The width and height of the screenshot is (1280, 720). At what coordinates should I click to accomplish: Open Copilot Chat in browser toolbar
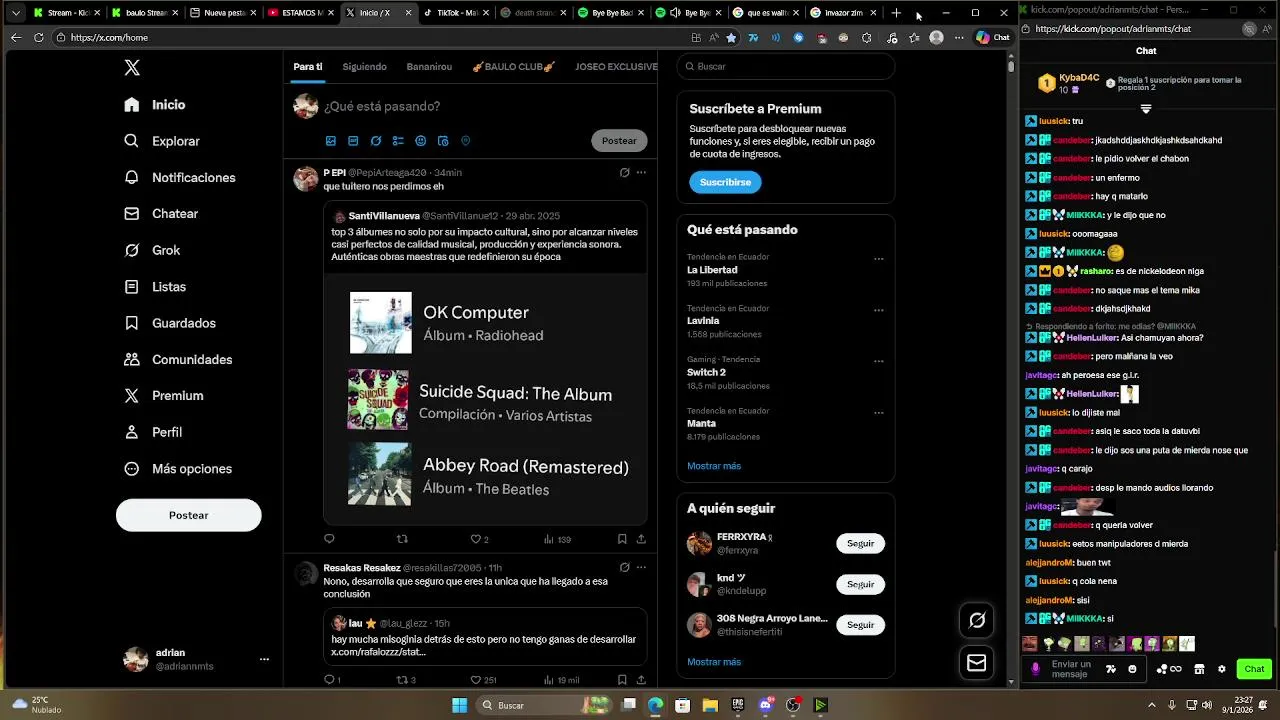993,37
